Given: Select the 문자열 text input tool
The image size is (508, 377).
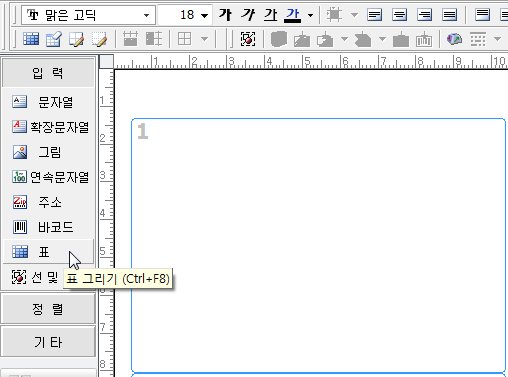Looking at the screenshot, I should point(48,102).
